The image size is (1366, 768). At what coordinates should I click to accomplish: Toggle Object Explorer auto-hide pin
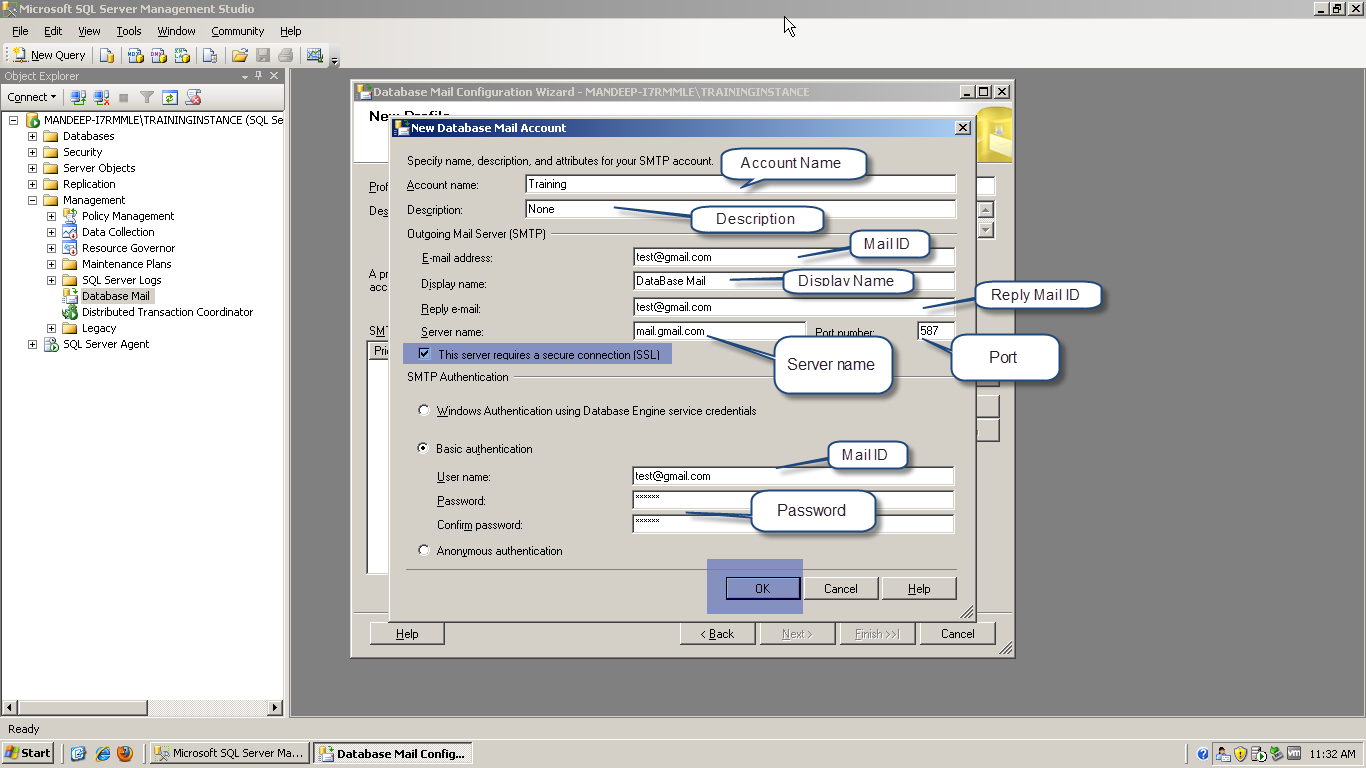[x=259, y=76]
